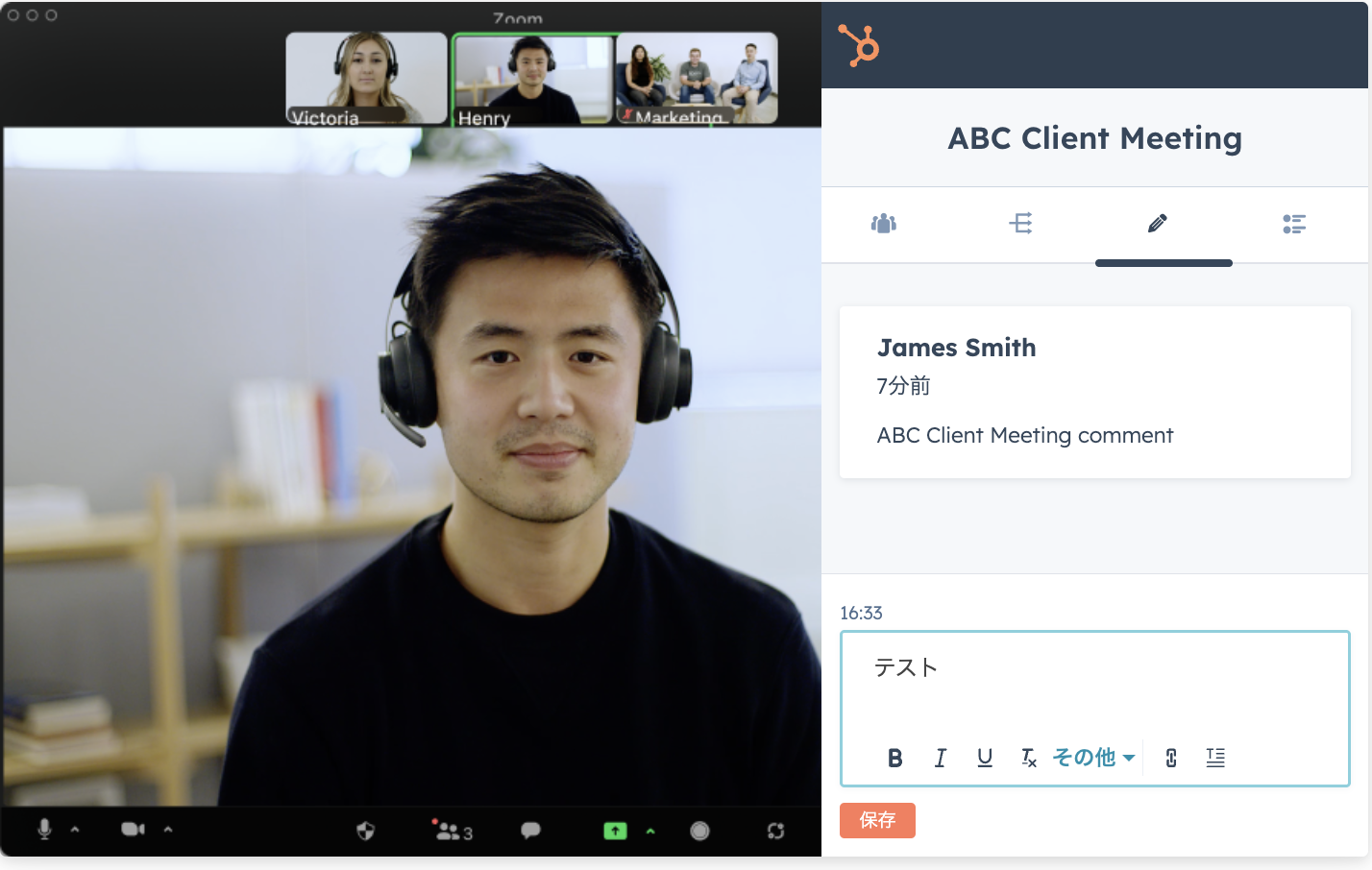Insert a link in the note editor
Viewport: 1372px width, 870px height.
[1171, 758]
